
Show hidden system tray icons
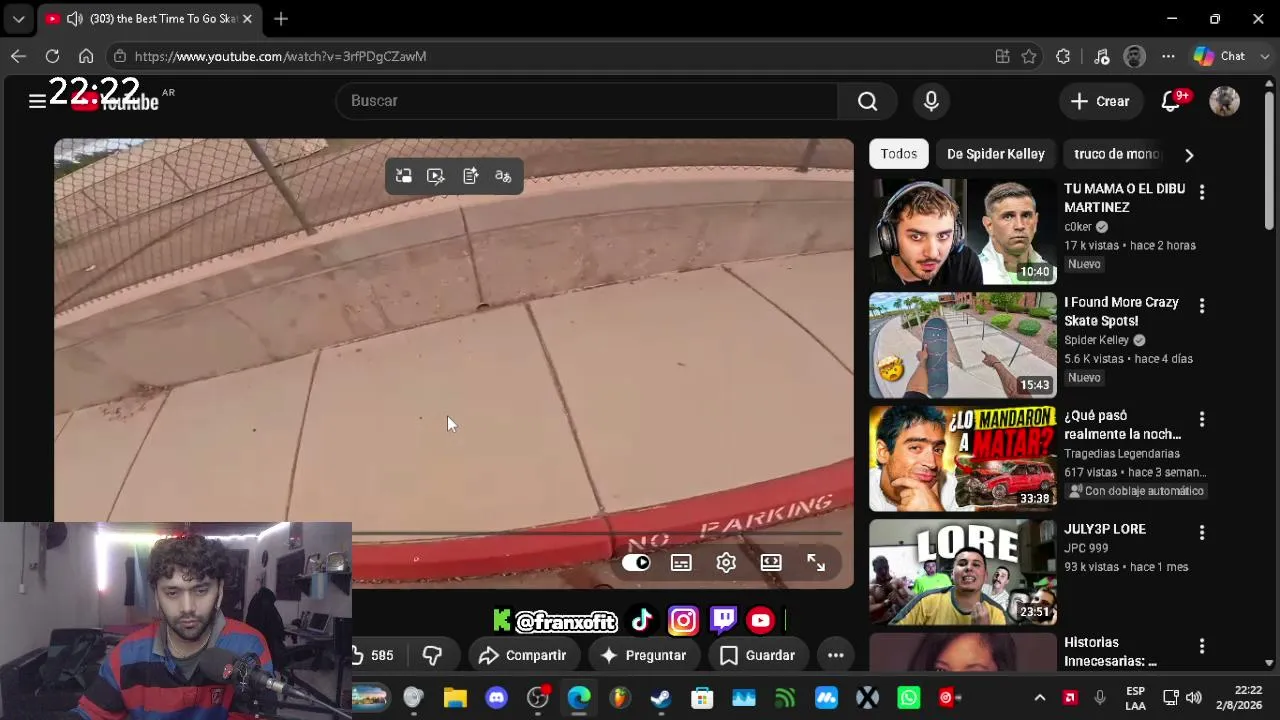tap(1040, 698)
